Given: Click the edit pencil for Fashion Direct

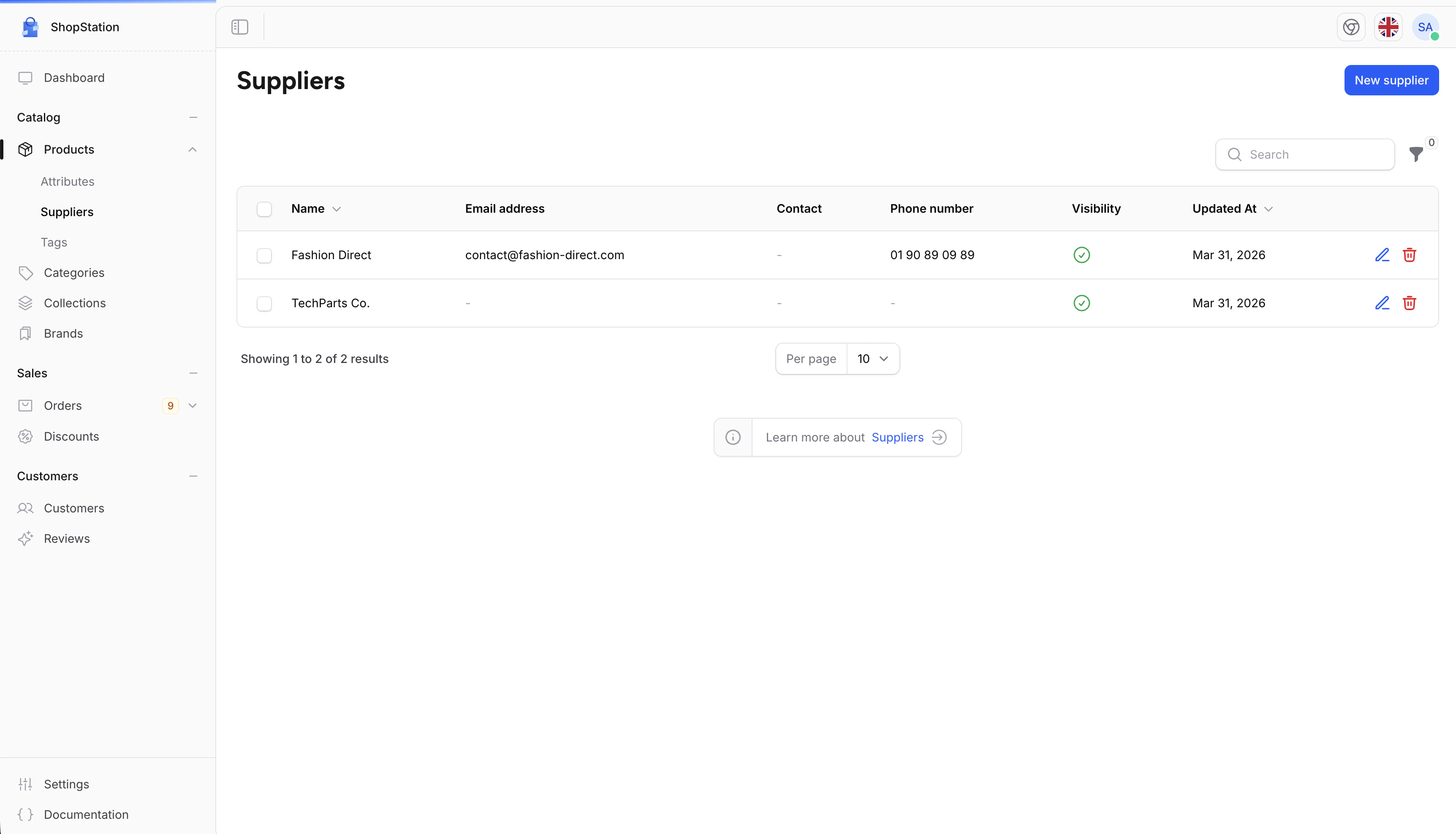Looking at the screenshot, I should pyautogui.click(x=1382, y=255).
